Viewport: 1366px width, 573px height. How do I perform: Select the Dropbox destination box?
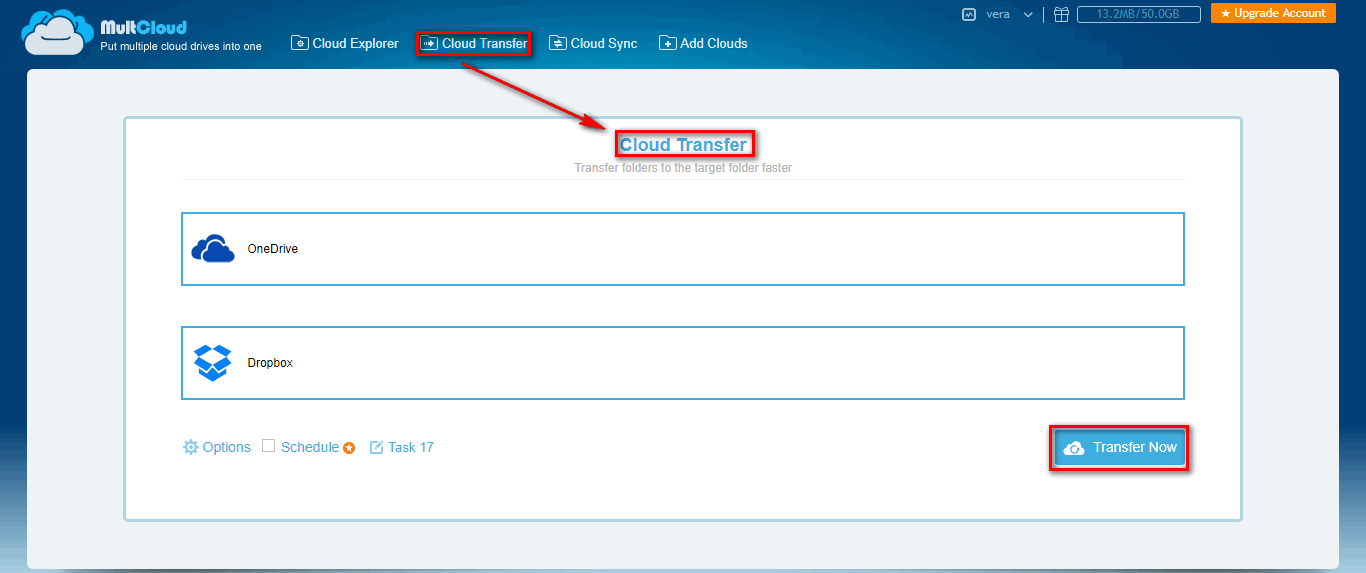tap(683, 363)
